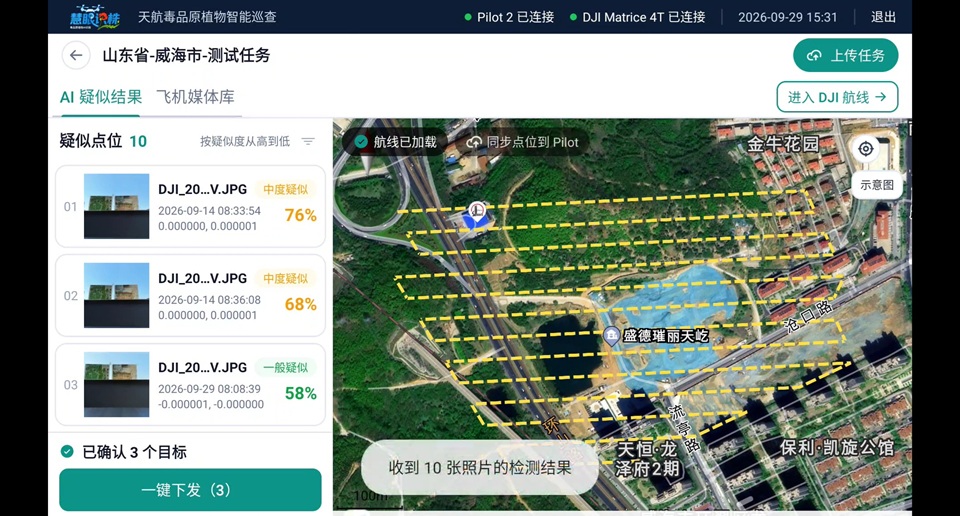The height and width of the screenshot is (516, 960).
Task: Switch to 飞机媒体库 tab
Action: [195, 97]
